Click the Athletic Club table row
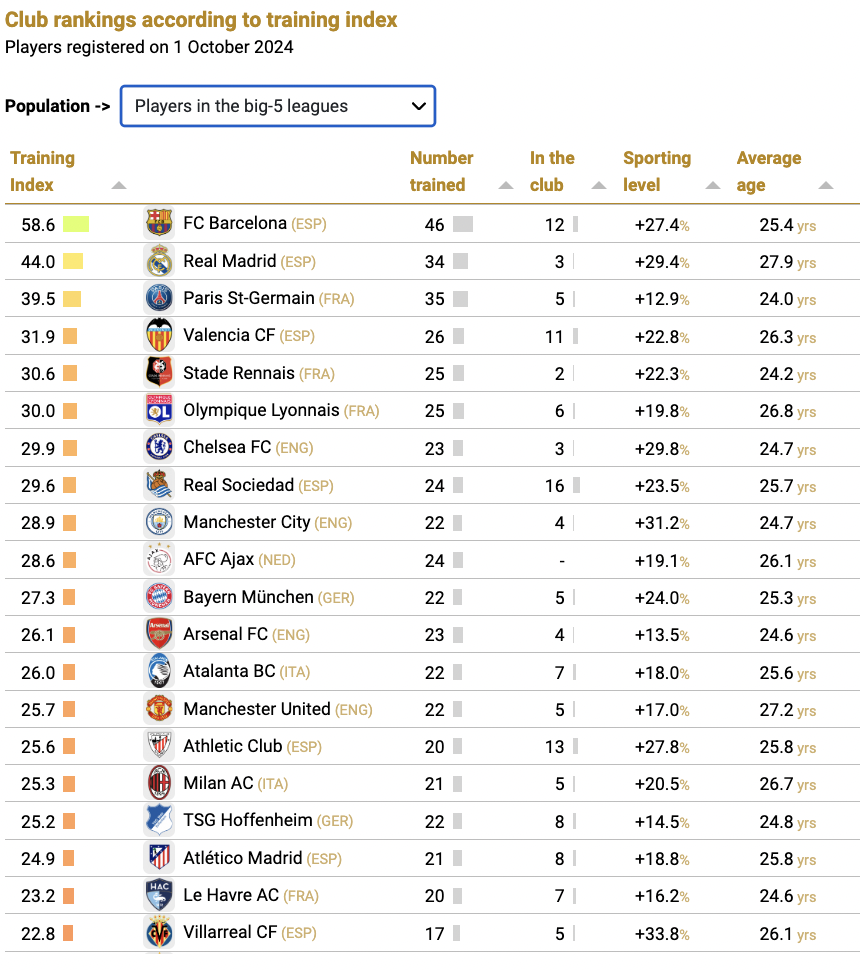Viewport: 860px width, 970px height. coord(432,746)
